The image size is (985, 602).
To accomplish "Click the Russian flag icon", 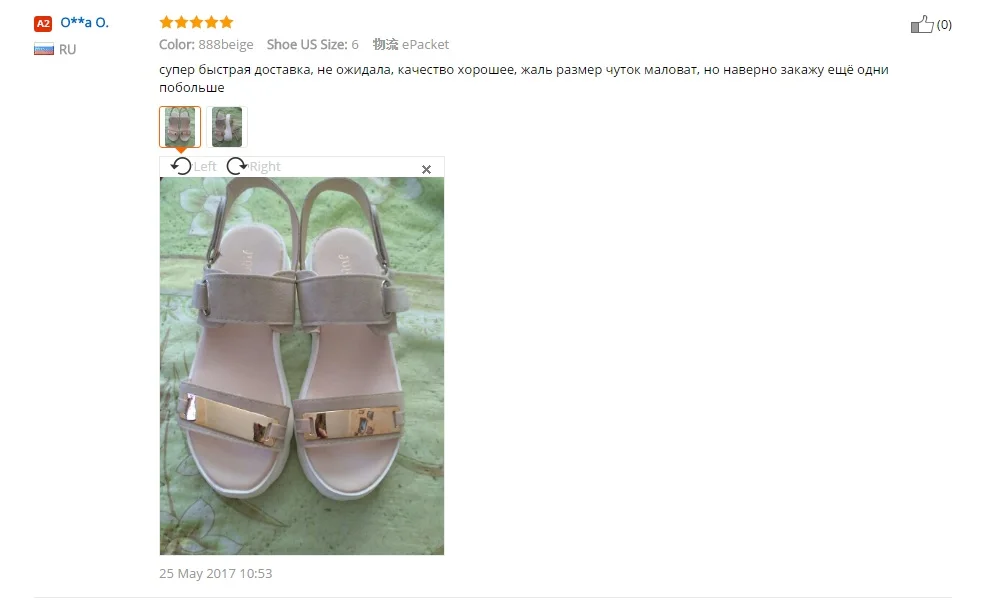I will 43,49.
